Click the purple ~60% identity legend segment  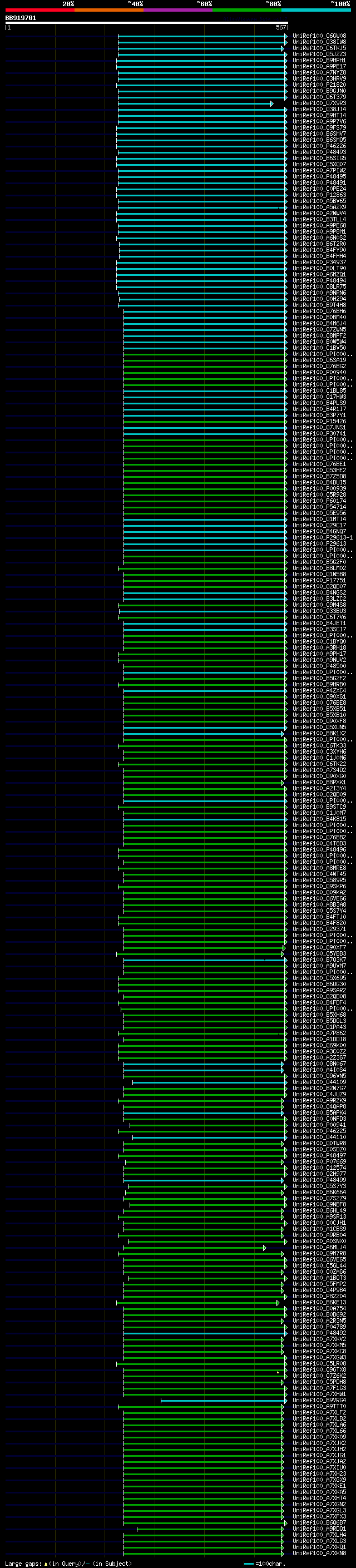click(x=179, y=10)
